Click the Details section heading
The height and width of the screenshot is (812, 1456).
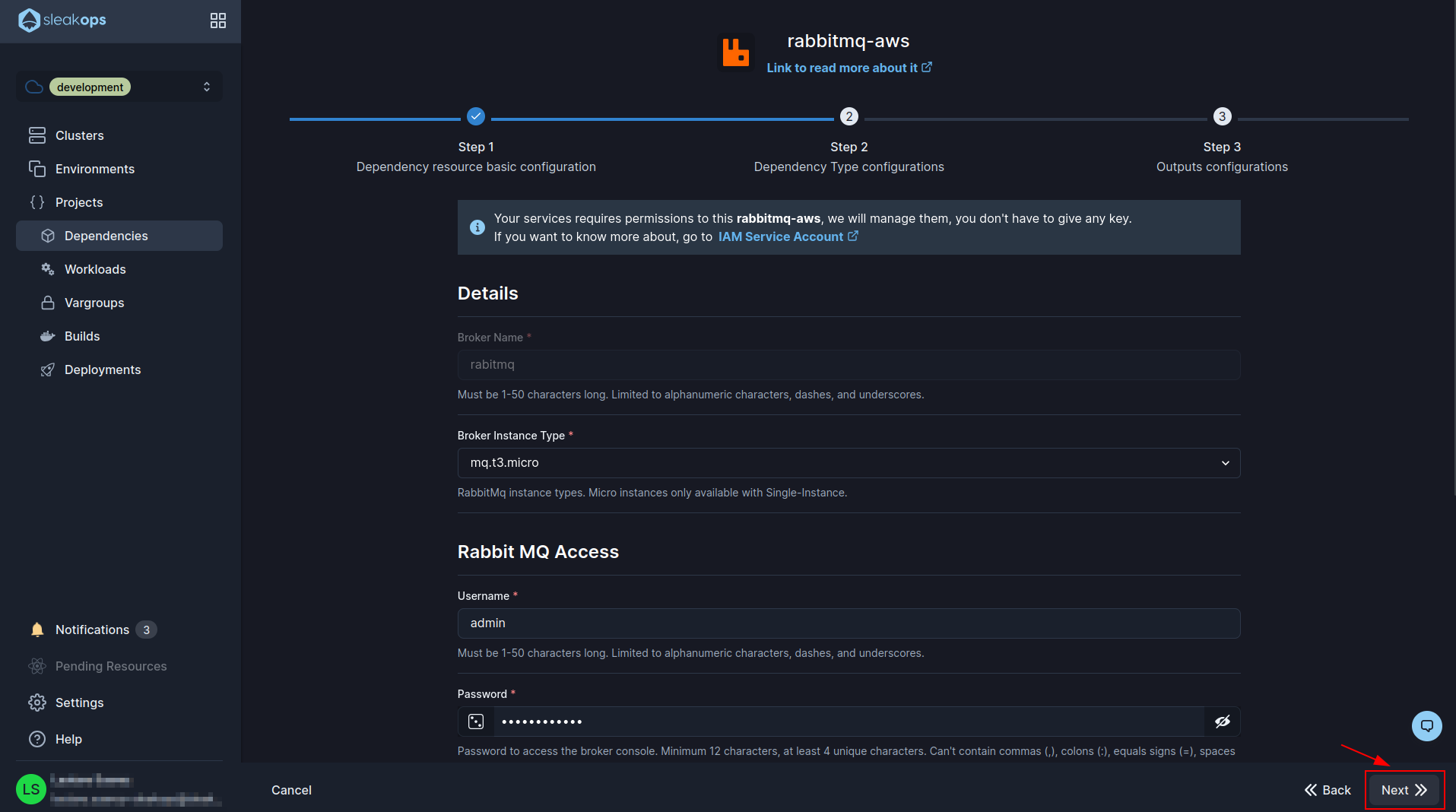click(x=487, y=293)
